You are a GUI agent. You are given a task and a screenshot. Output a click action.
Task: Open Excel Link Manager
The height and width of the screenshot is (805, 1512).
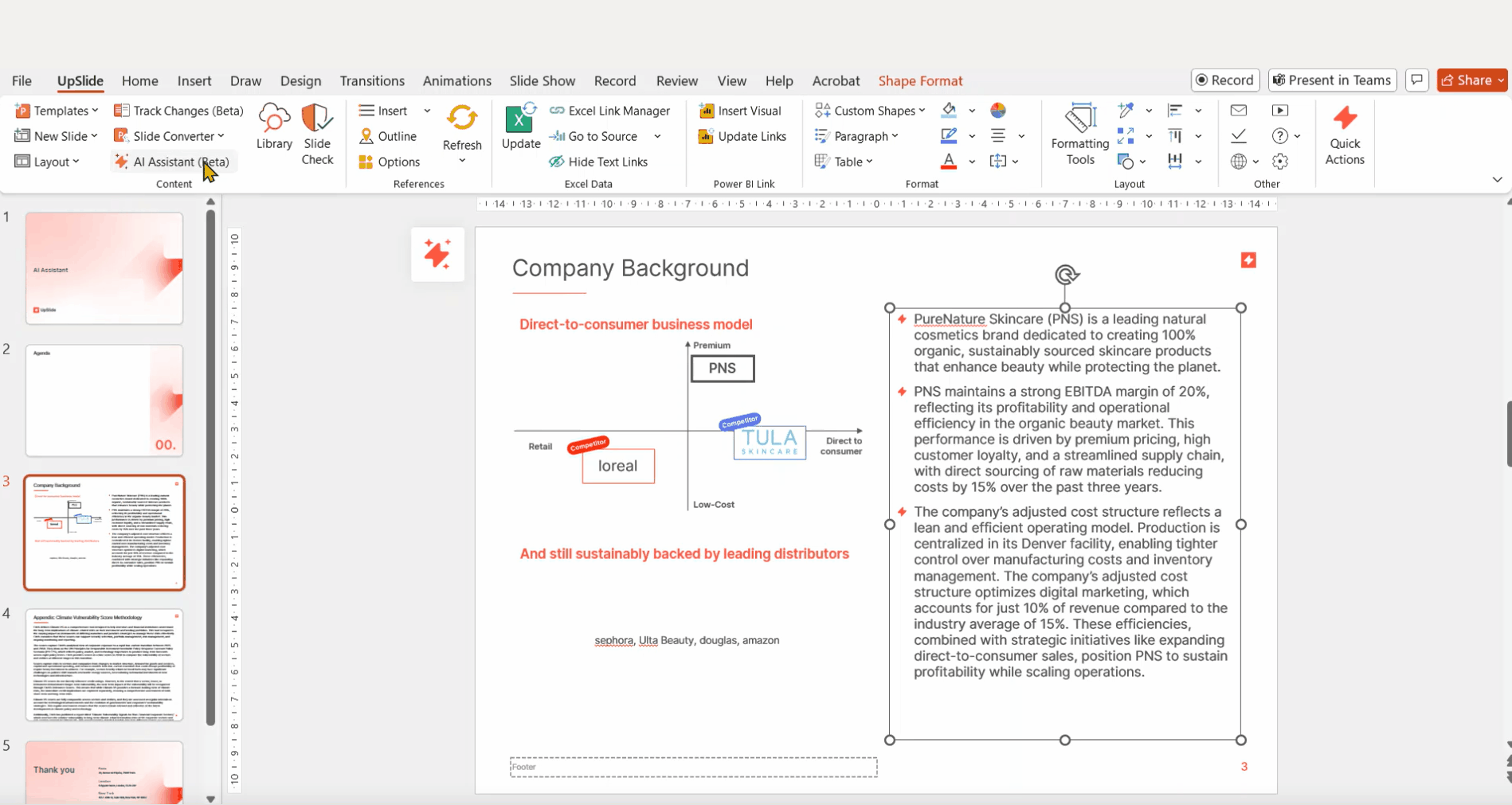[609, 111]
